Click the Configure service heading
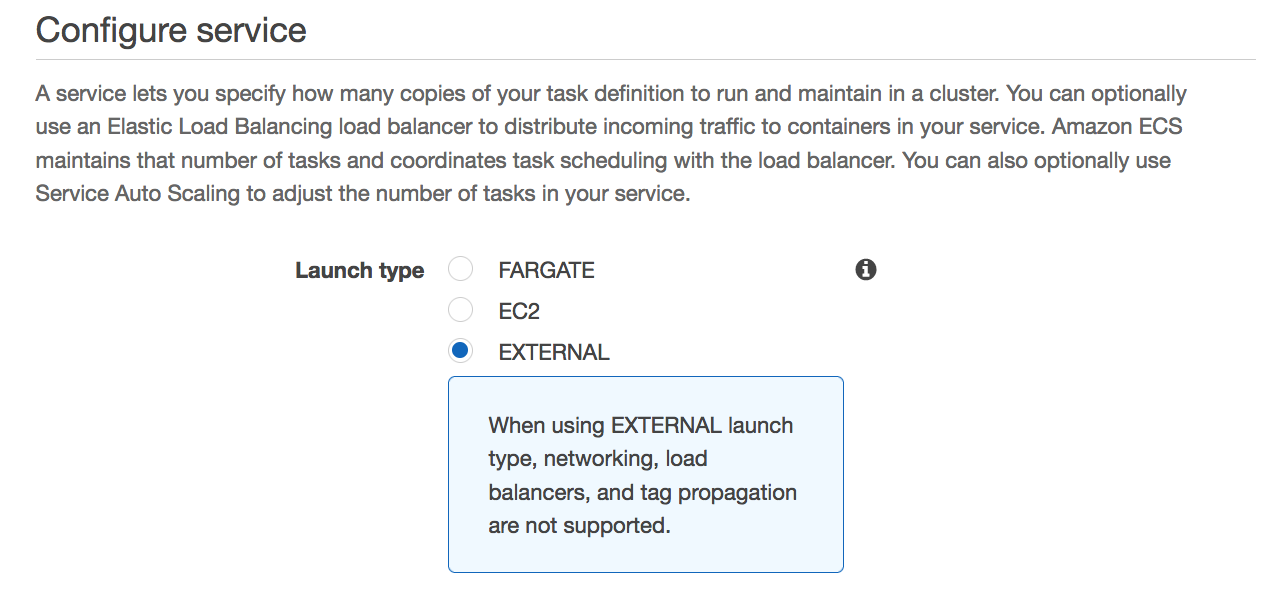Image resolution: width=1285 pixels, height=591 pixels. 171,30
